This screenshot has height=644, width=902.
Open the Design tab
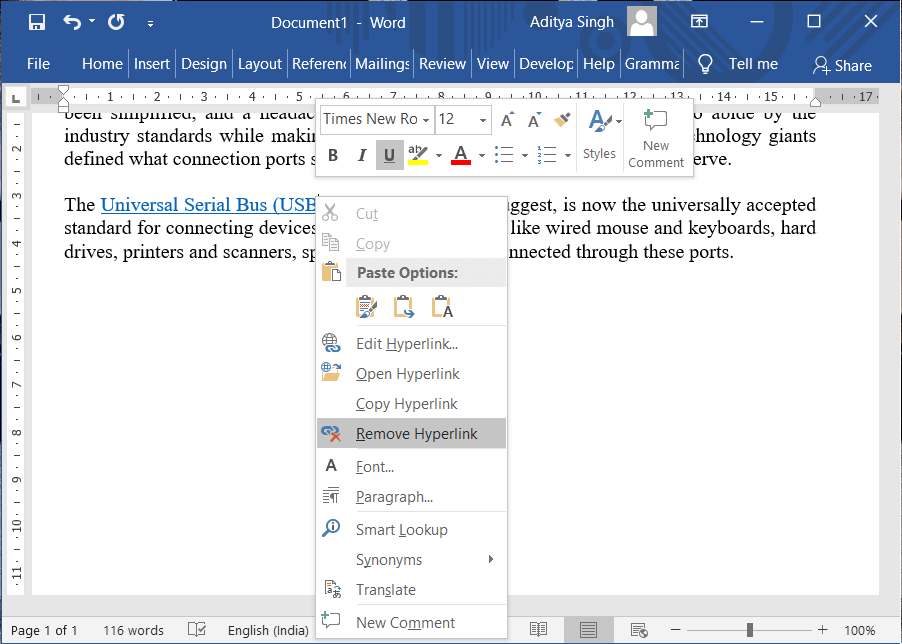tap(204, 64)
